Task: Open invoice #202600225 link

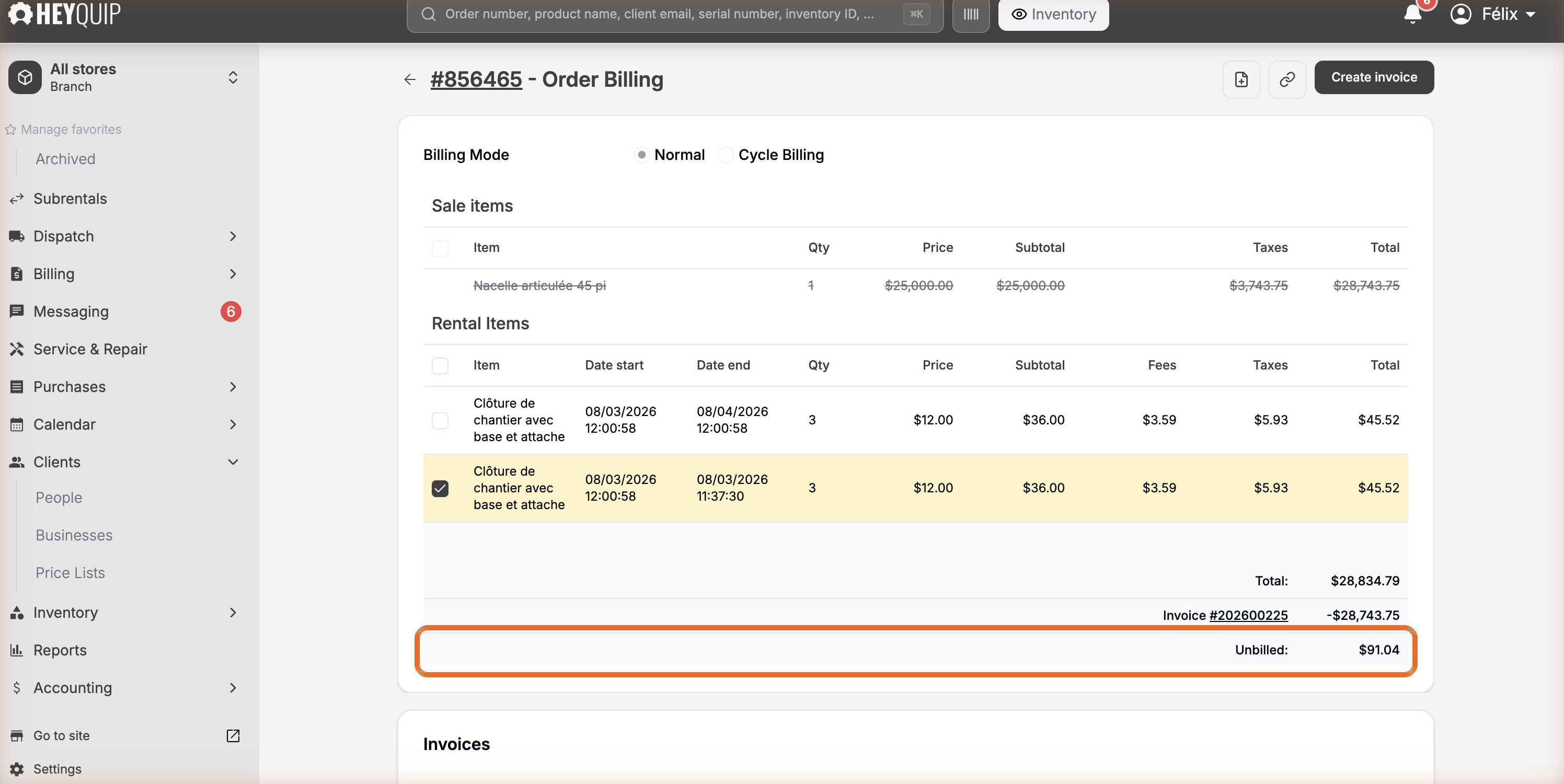Action: tap(1248, 615)
